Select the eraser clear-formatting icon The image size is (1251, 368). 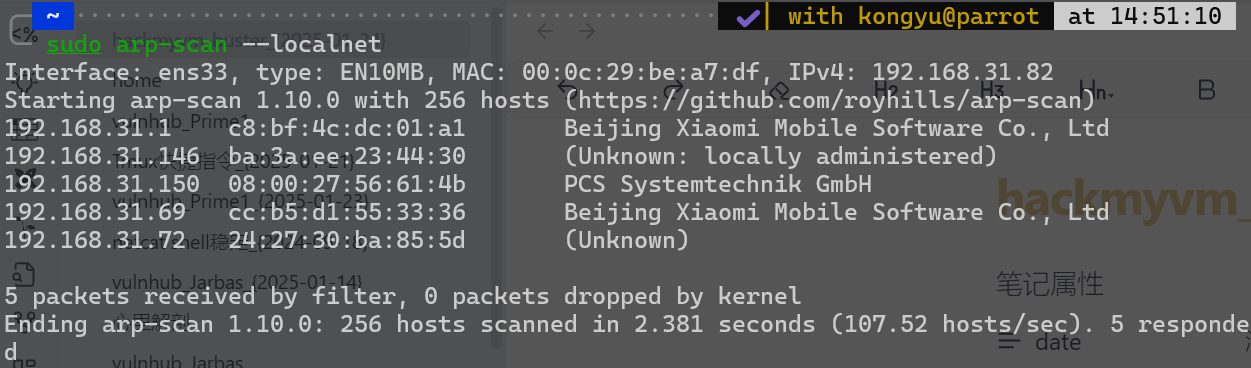tap(779, 90)
